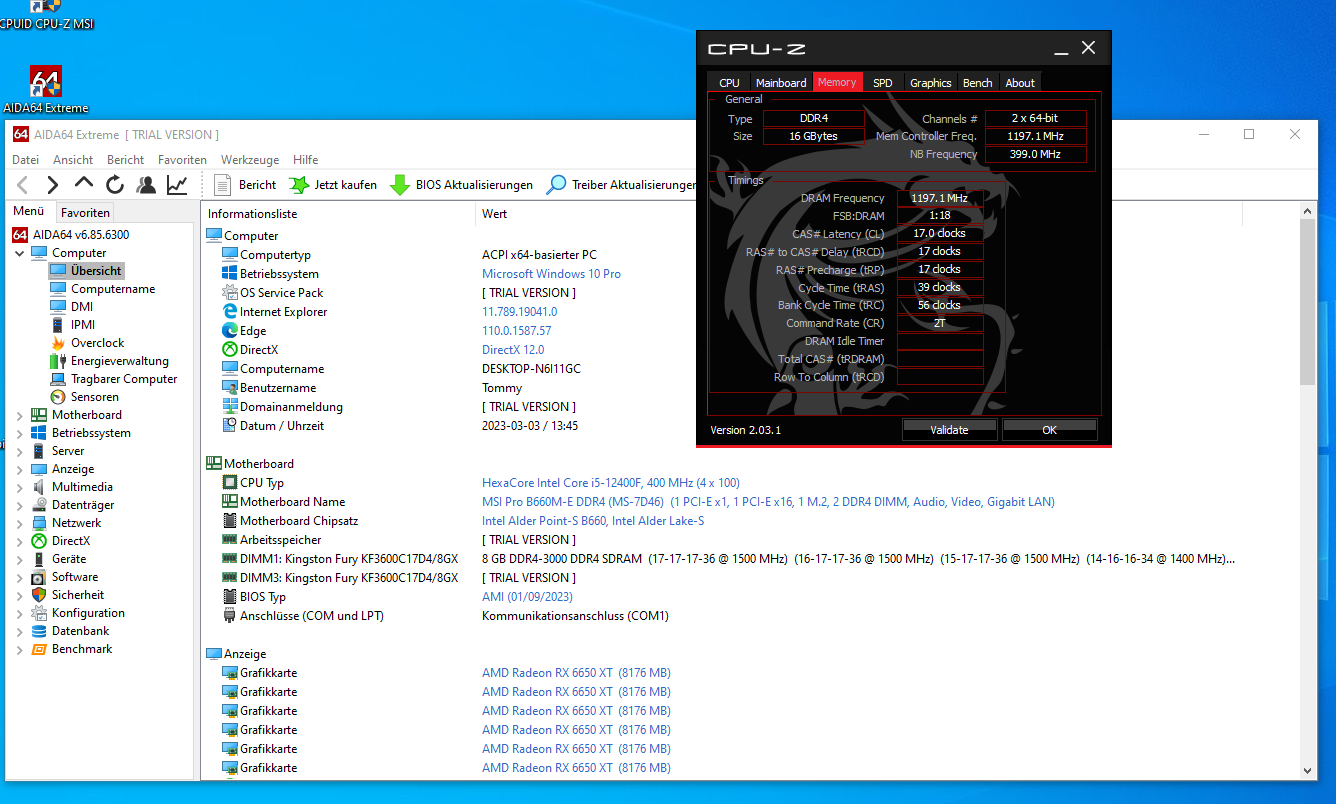The image size is (1336, 804).
Task: Click Treiber Aktualisierungen toolbar button
Action: coord(621,185)
